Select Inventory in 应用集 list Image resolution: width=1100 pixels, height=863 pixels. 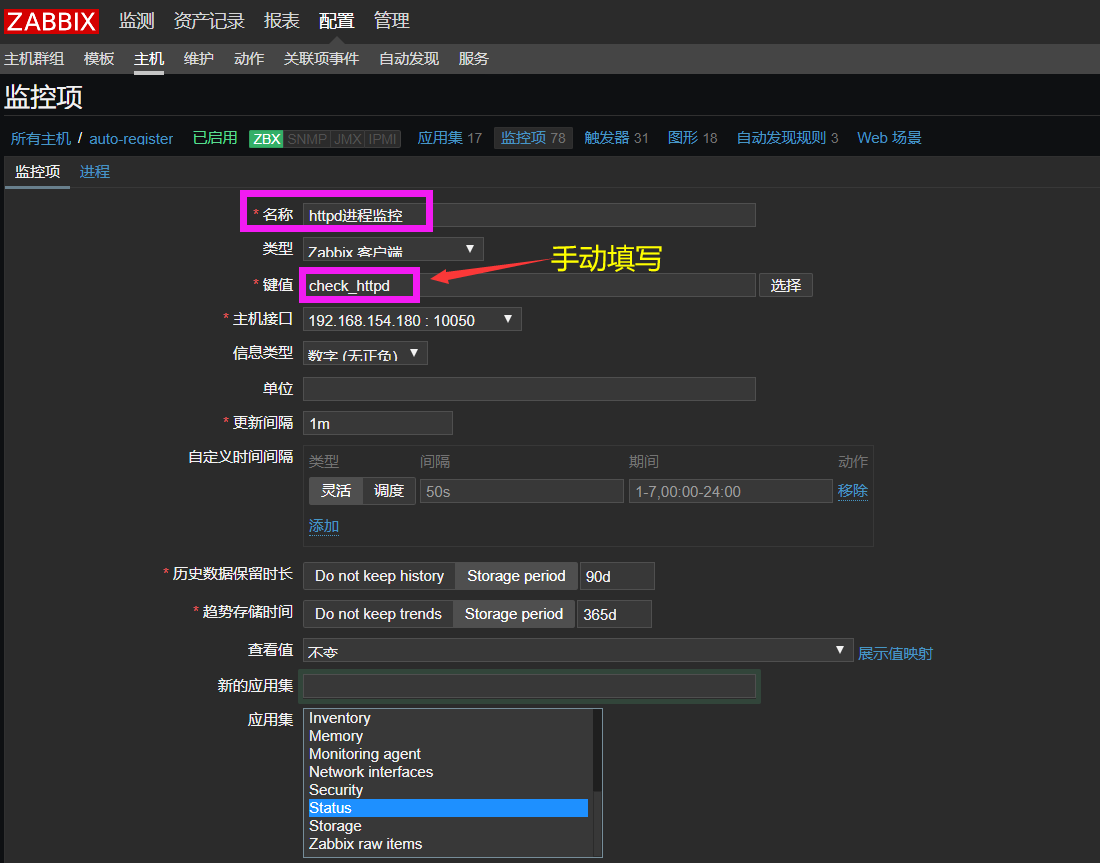448,718
